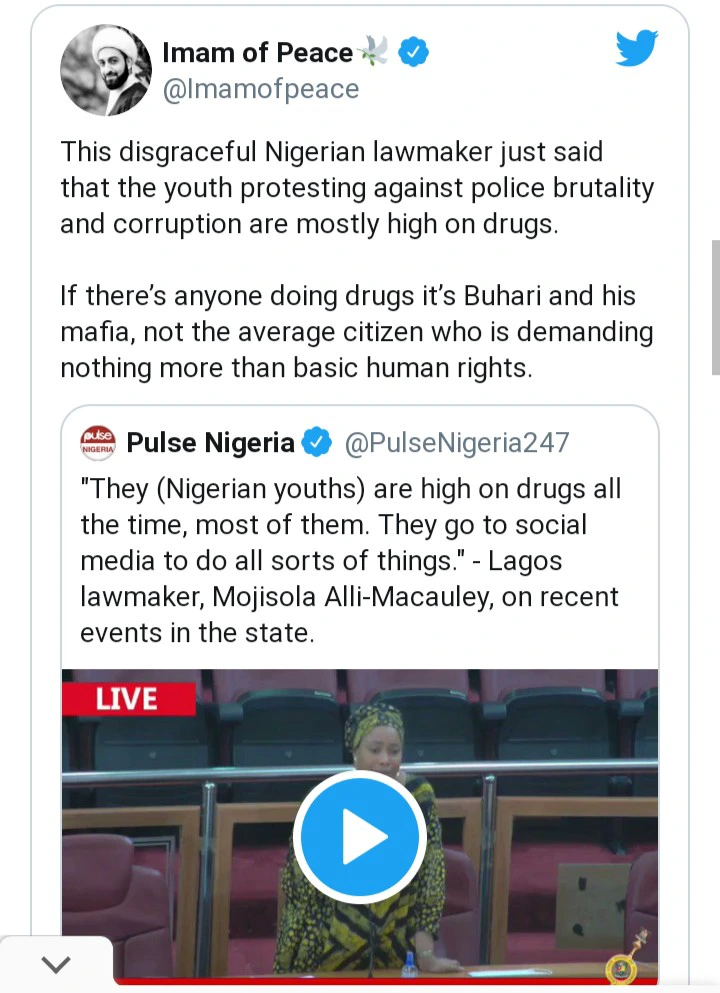
Task: Play the embedded Pulse Nigeria video
Action: tap(359, 836)
